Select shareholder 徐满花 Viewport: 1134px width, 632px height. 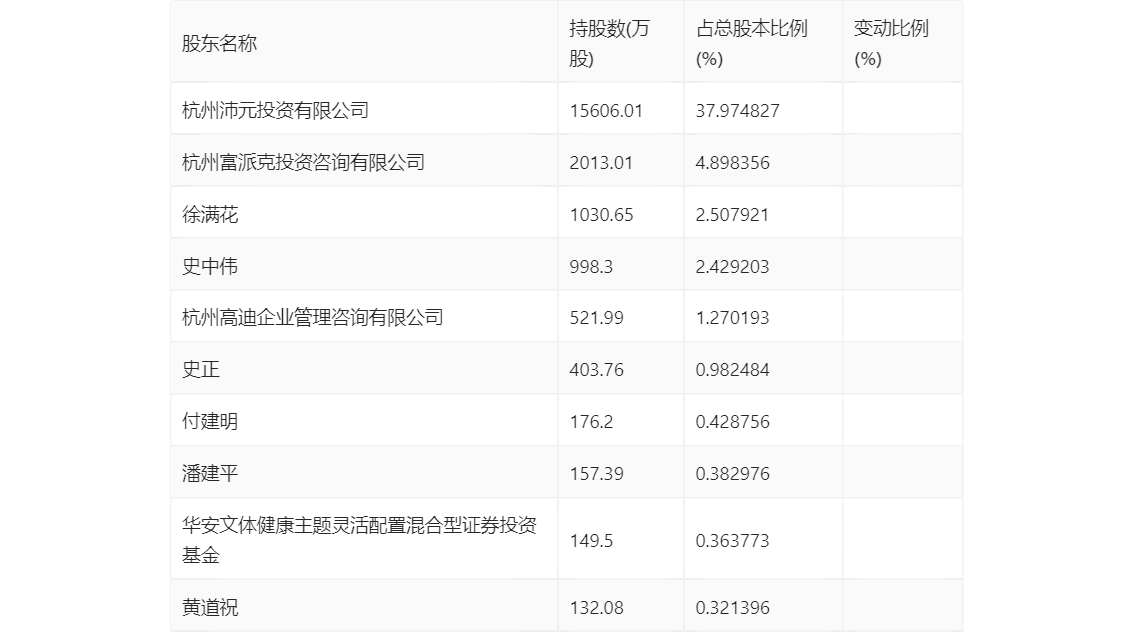(x=210, y=215)
